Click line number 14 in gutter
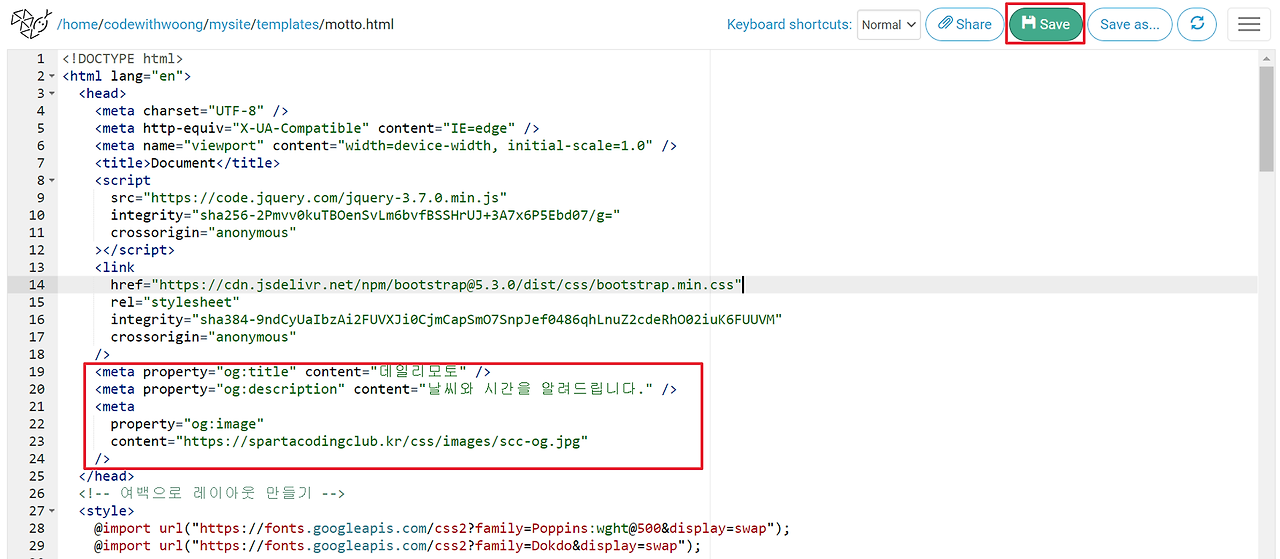 coord(36,285)
